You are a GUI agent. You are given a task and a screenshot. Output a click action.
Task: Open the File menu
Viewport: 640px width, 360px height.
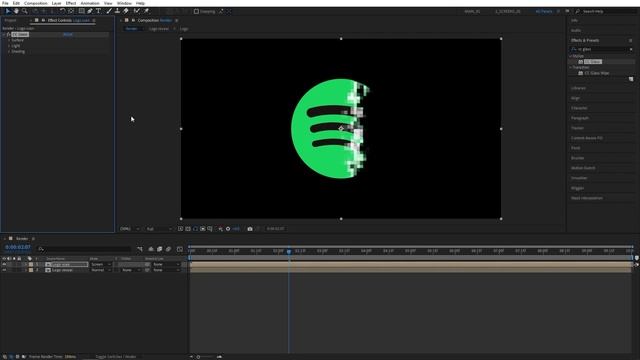pos(5,3)
